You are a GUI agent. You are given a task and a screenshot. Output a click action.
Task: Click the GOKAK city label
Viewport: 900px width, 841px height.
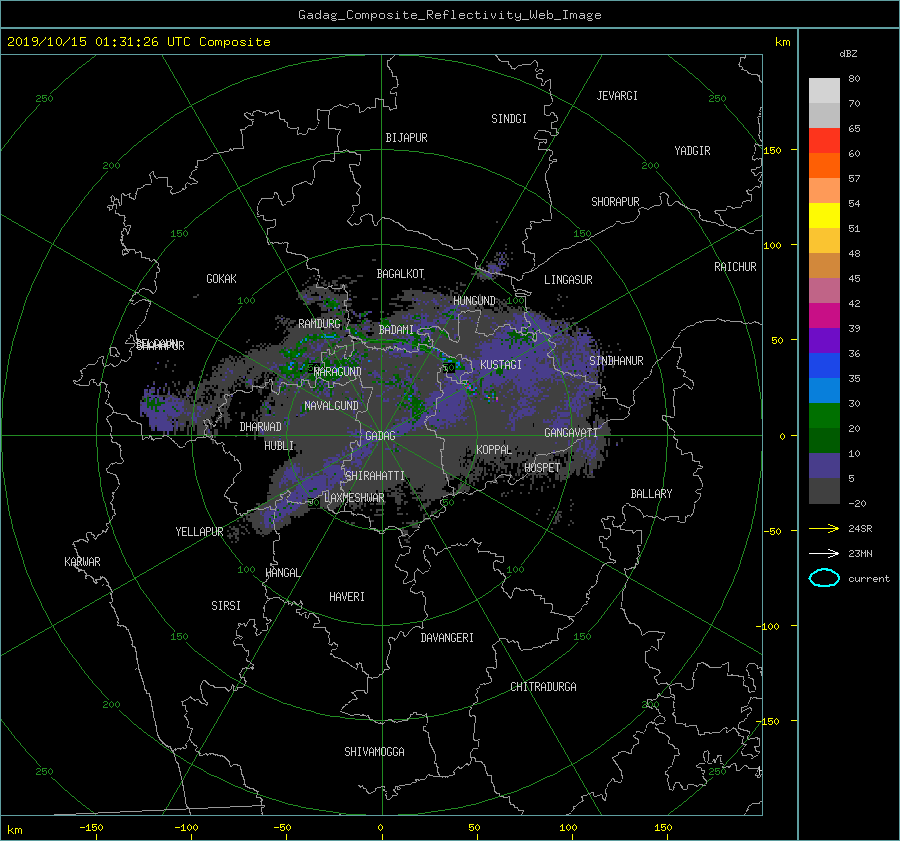(221, 279)
